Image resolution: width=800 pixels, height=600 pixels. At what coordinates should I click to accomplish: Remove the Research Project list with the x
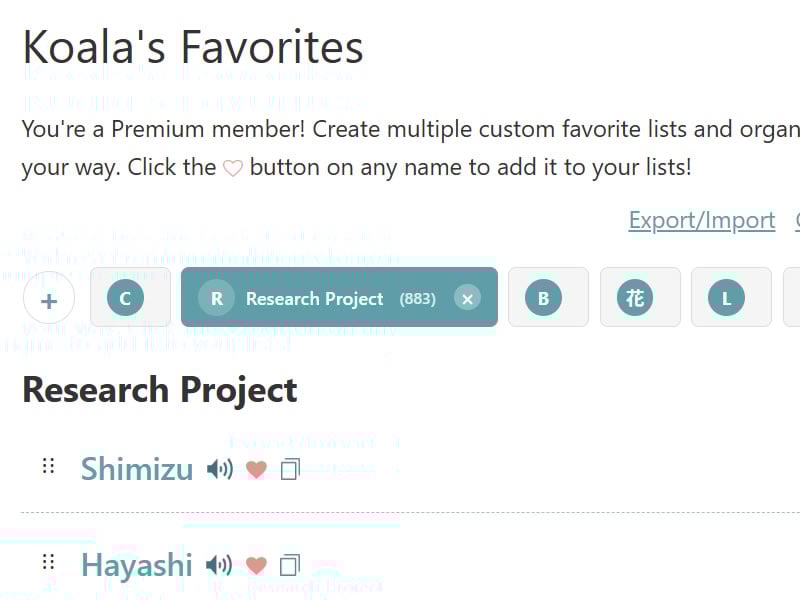pyautogui.click(x=468, y=297)
